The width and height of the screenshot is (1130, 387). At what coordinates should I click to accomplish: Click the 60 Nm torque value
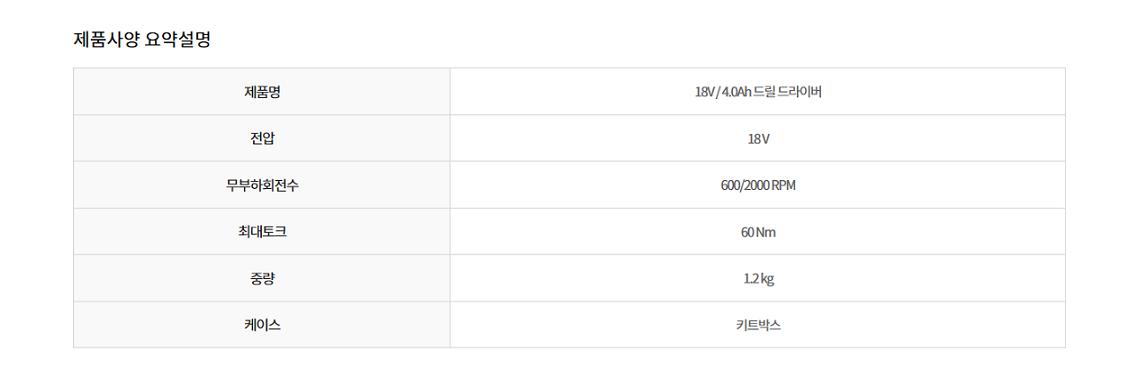point(758,232)
